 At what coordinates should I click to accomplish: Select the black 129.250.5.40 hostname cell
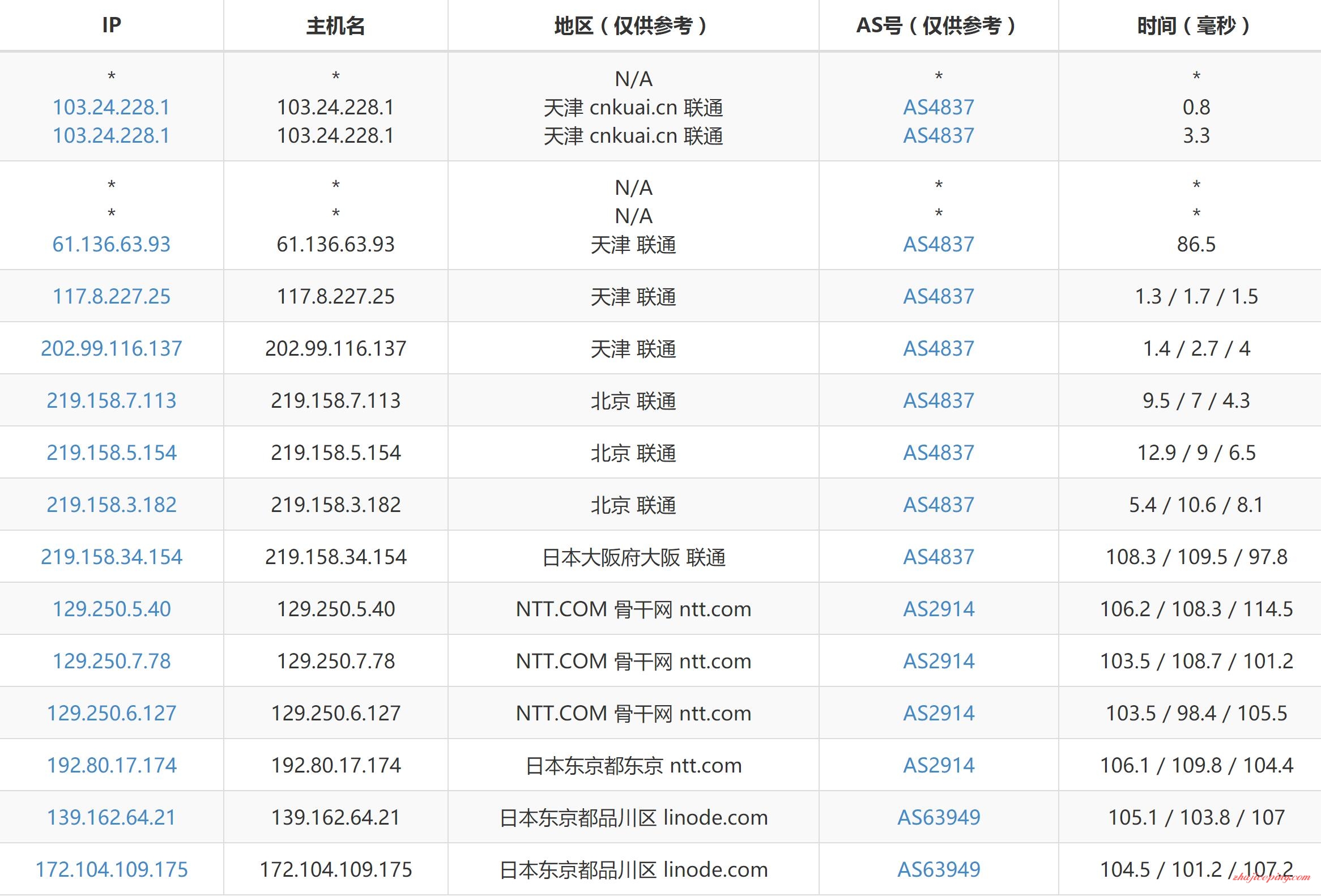tap(335, 609)
